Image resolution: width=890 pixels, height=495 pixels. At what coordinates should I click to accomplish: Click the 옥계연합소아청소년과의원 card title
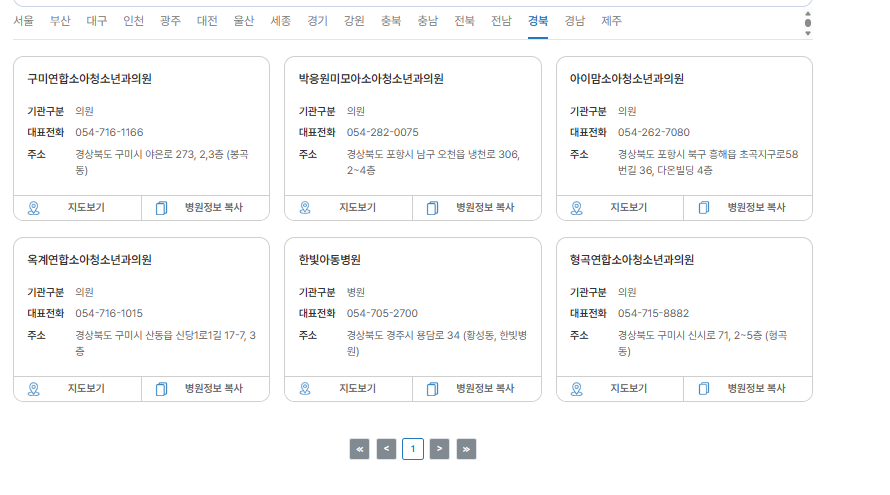pos(90,259)
